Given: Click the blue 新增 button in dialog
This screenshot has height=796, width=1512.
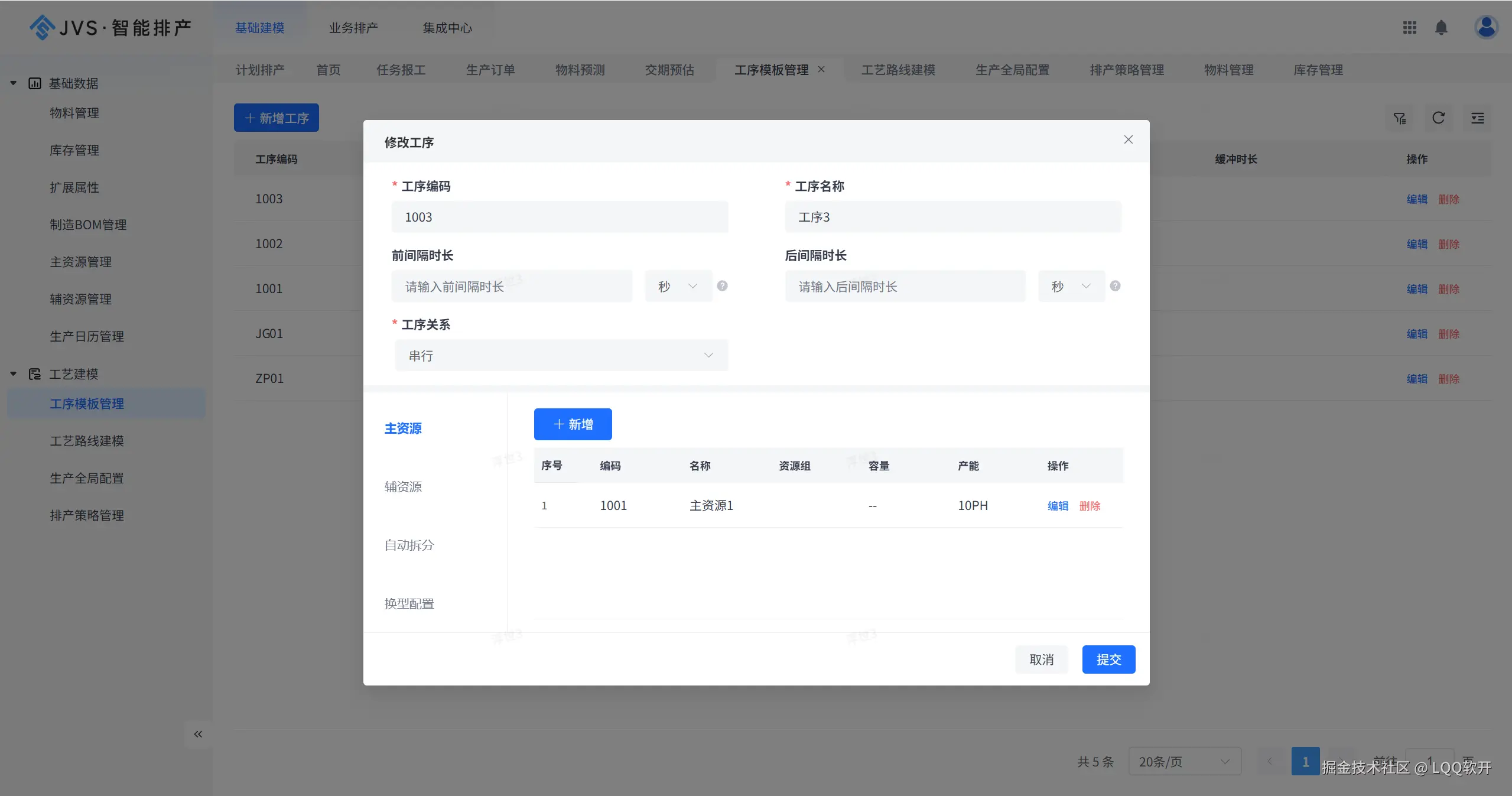Looking at the screenshot, I should [573, 424].
